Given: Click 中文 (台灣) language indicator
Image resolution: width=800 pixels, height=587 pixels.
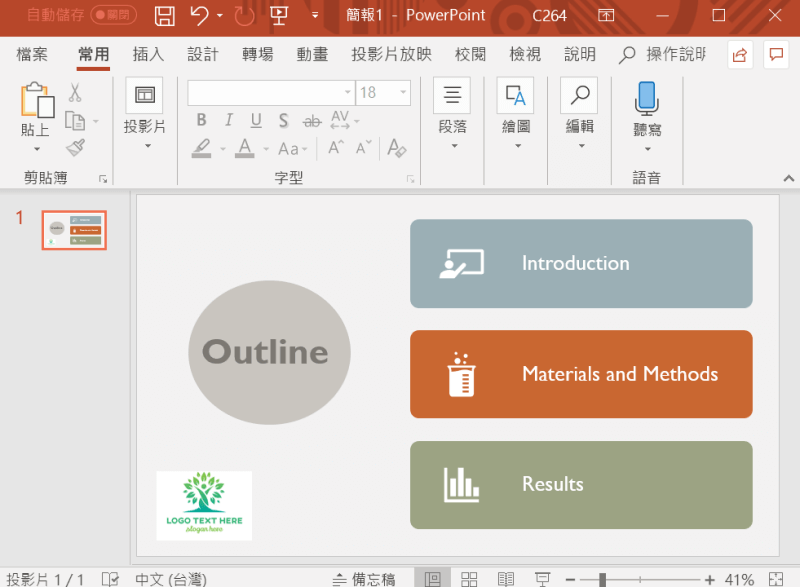Looking at the screenshot, I should pos(171,579).
